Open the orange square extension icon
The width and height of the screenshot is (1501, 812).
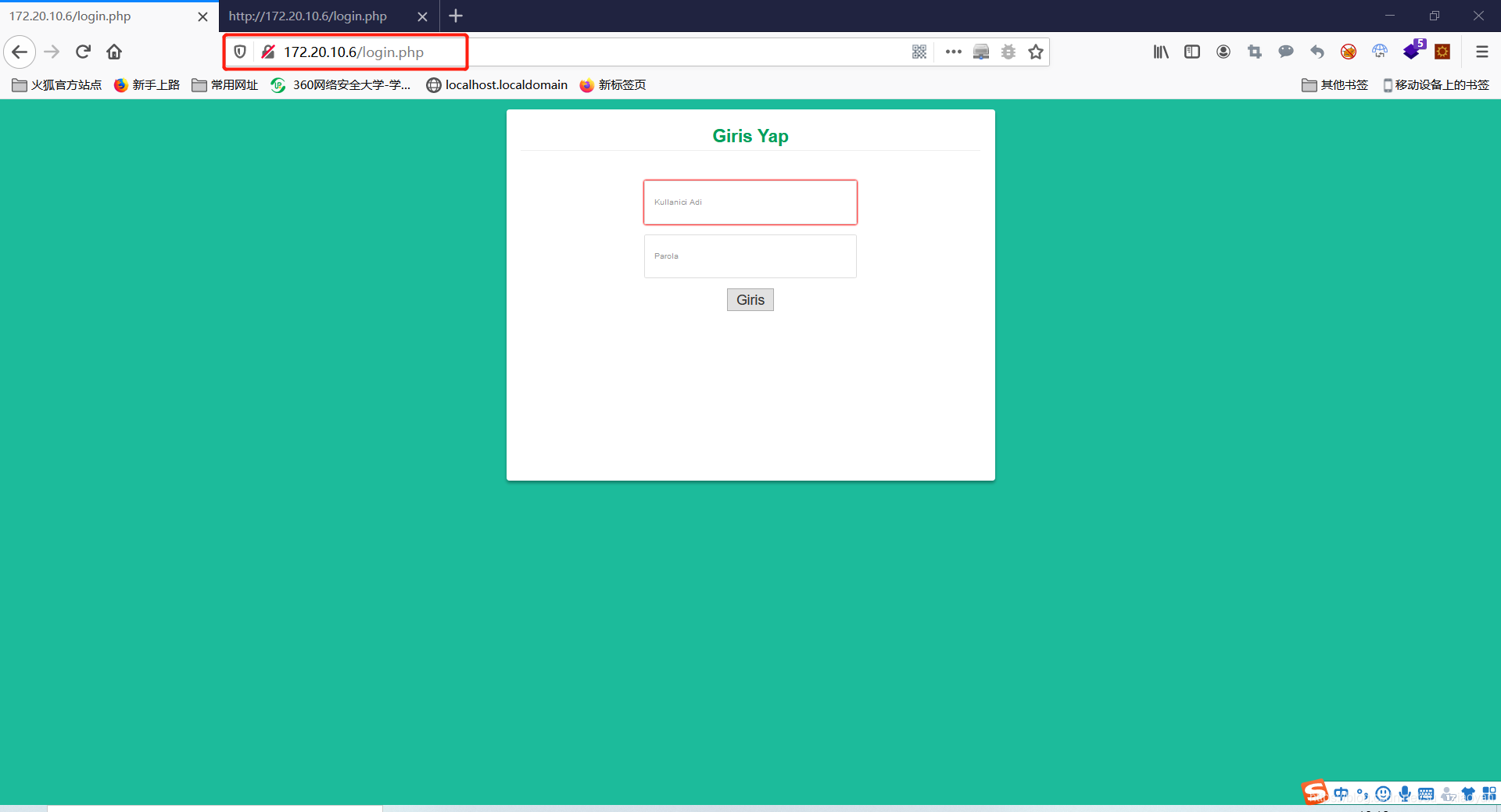coord(1443,52)
